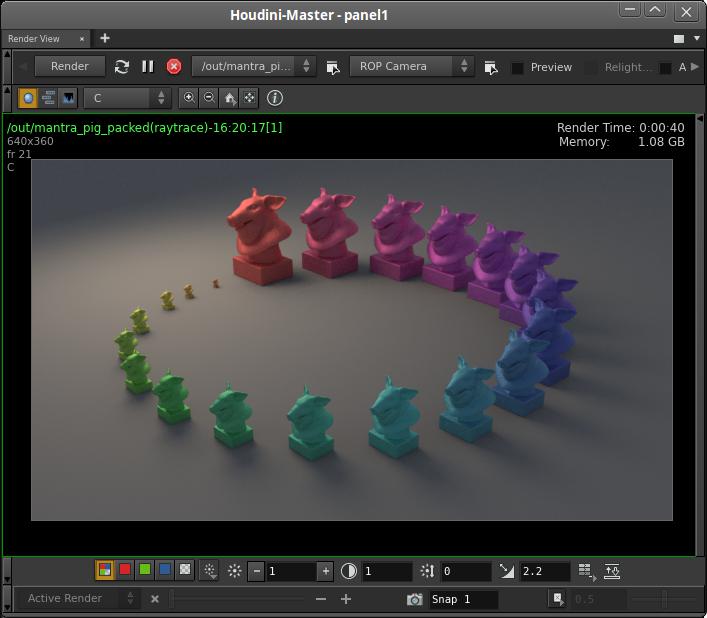Image resolution: width=707 pixels, height=618 pixels.
Task: Select the Render View tab
Action: point(35,39)
